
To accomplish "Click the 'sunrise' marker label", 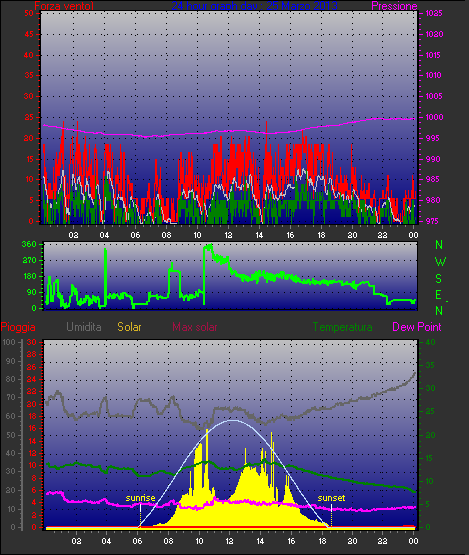I will (x=141, y=498).
